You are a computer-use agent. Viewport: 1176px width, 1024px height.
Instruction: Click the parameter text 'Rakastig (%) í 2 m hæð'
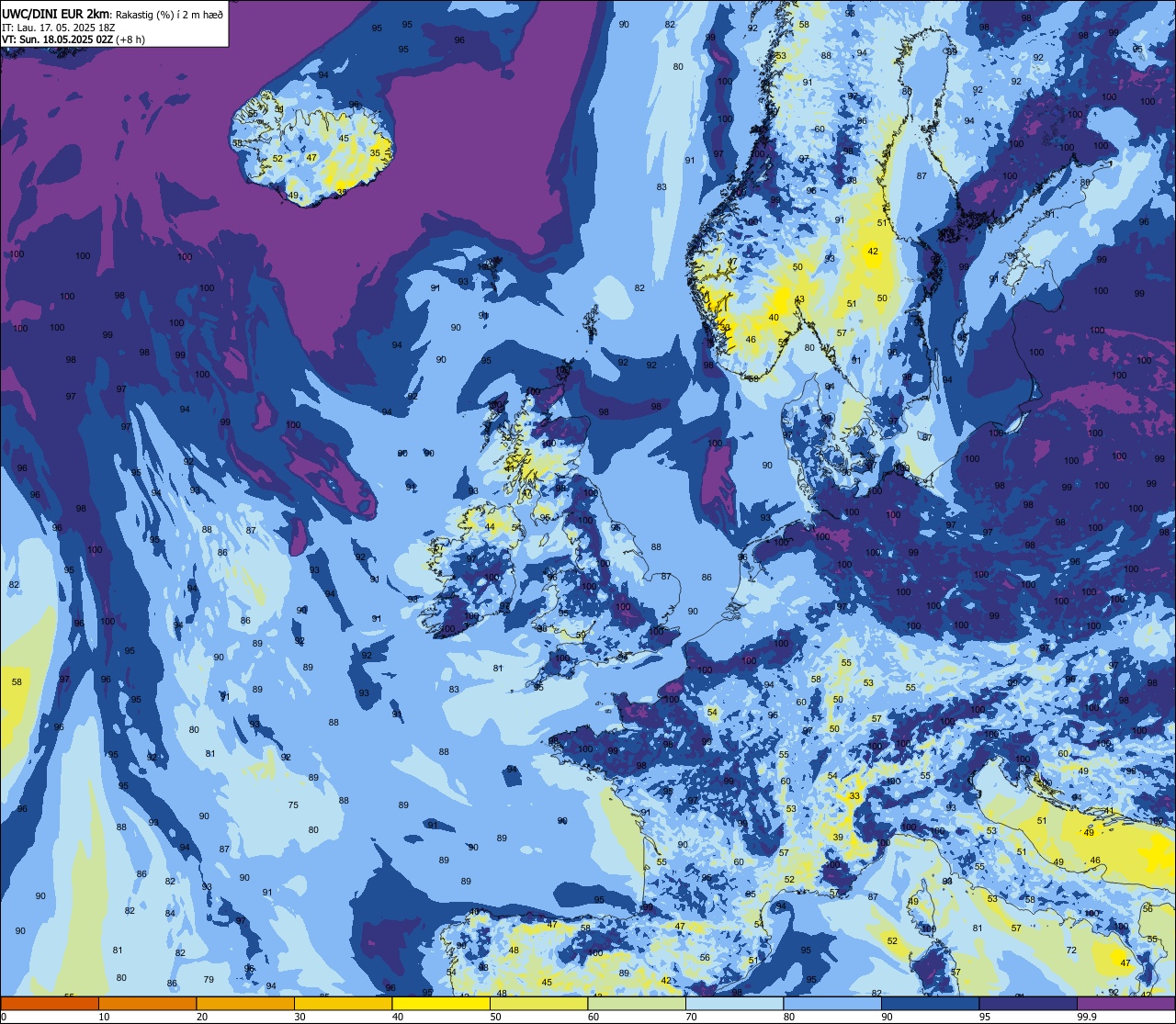click(x=170, y=14)
